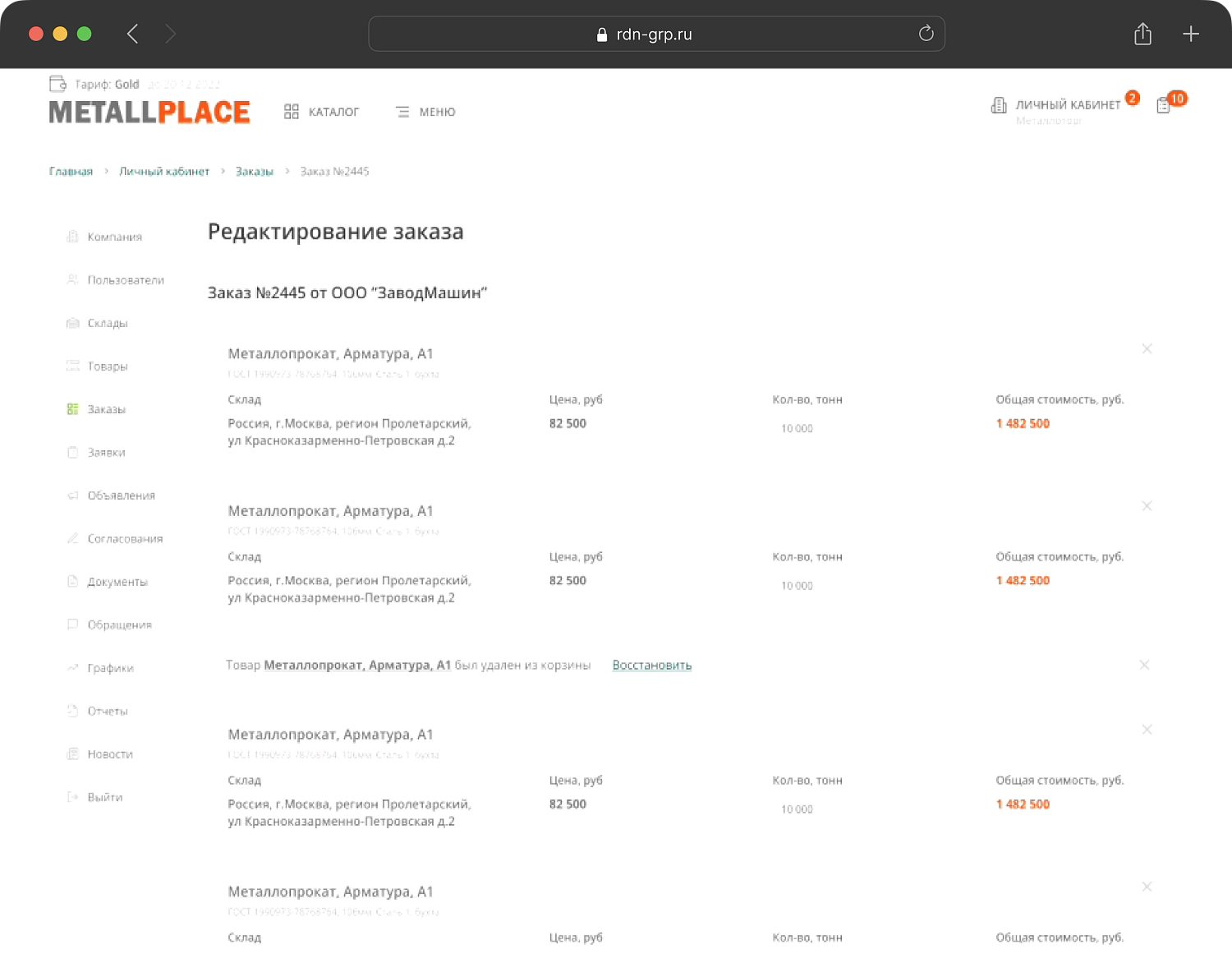Click Восстановить to restore deleted item
This screenshot has height=963, width=1232.
tap(652, 666)
